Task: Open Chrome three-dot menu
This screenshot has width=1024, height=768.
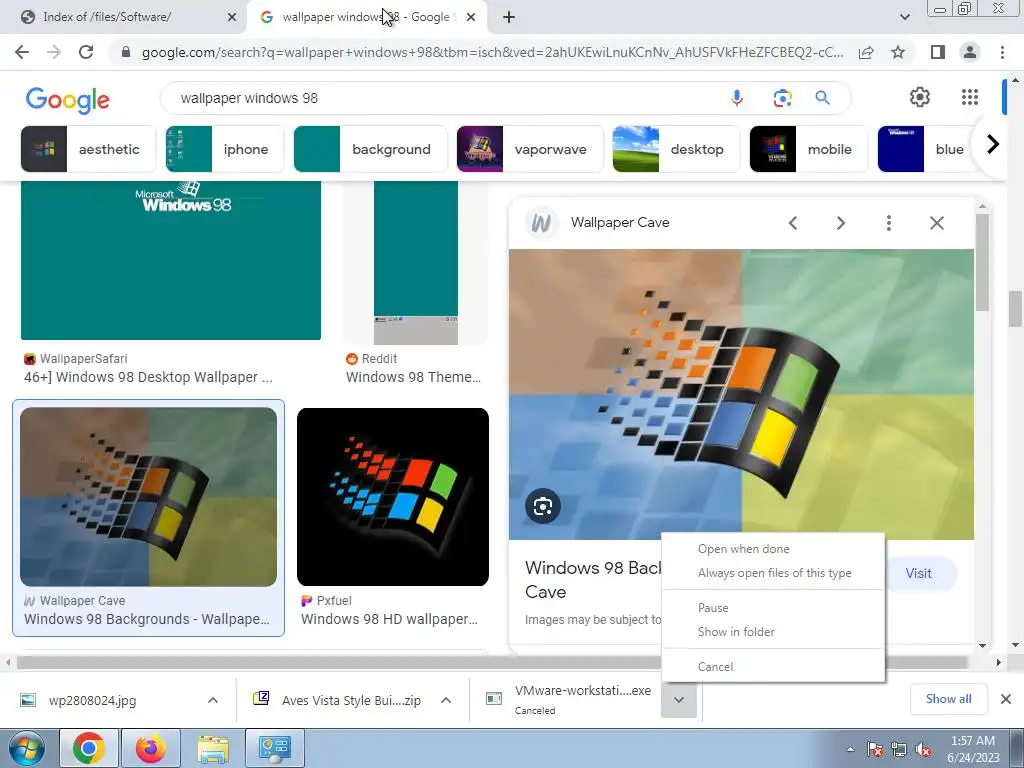Action: [x=1002, y=52]
